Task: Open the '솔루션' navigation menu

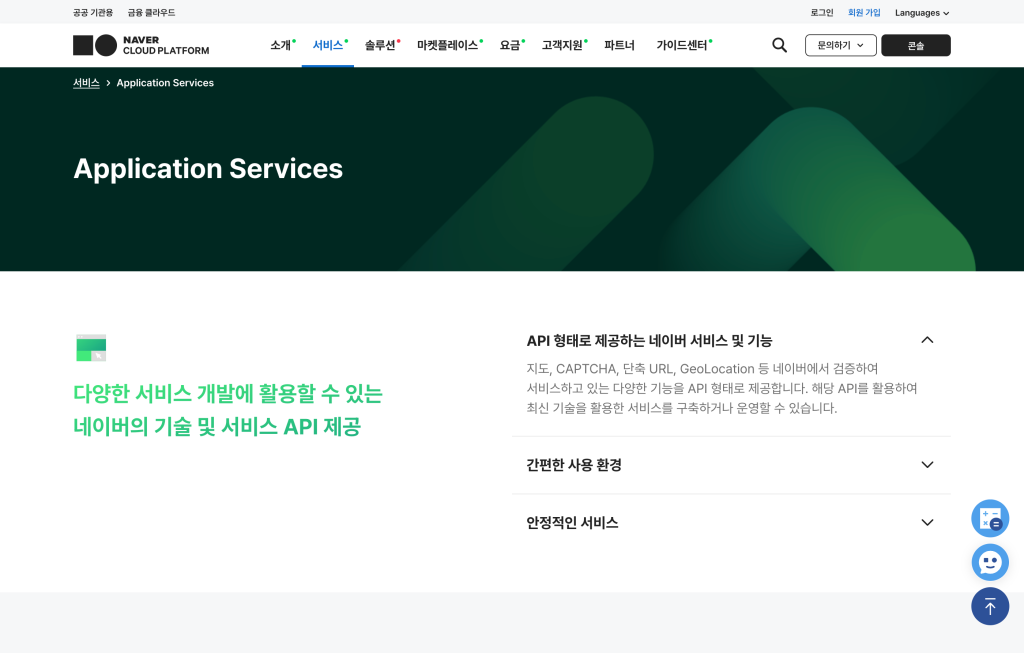Action: click(380, 45)
